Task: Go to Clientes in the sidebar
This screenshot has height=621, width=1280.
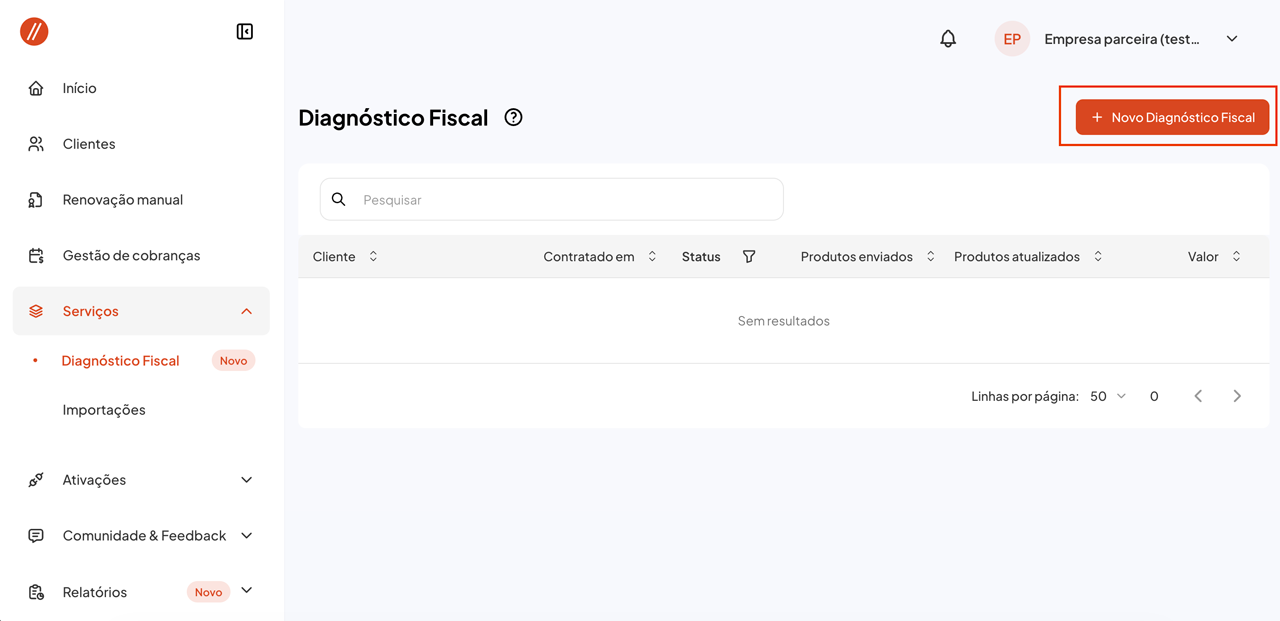Action: [89, 144]
